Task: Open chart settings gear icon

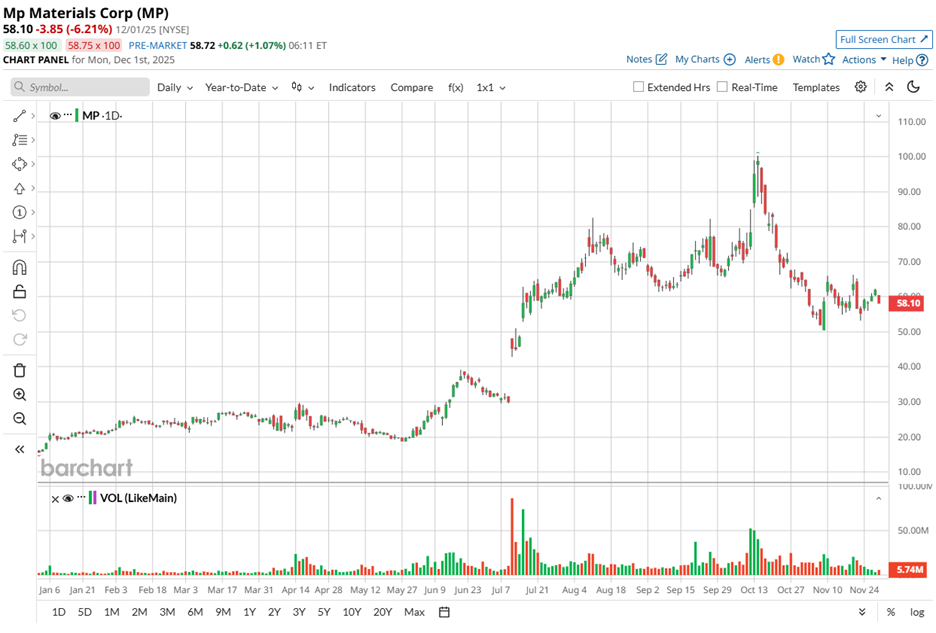Action: click(860, 87)
